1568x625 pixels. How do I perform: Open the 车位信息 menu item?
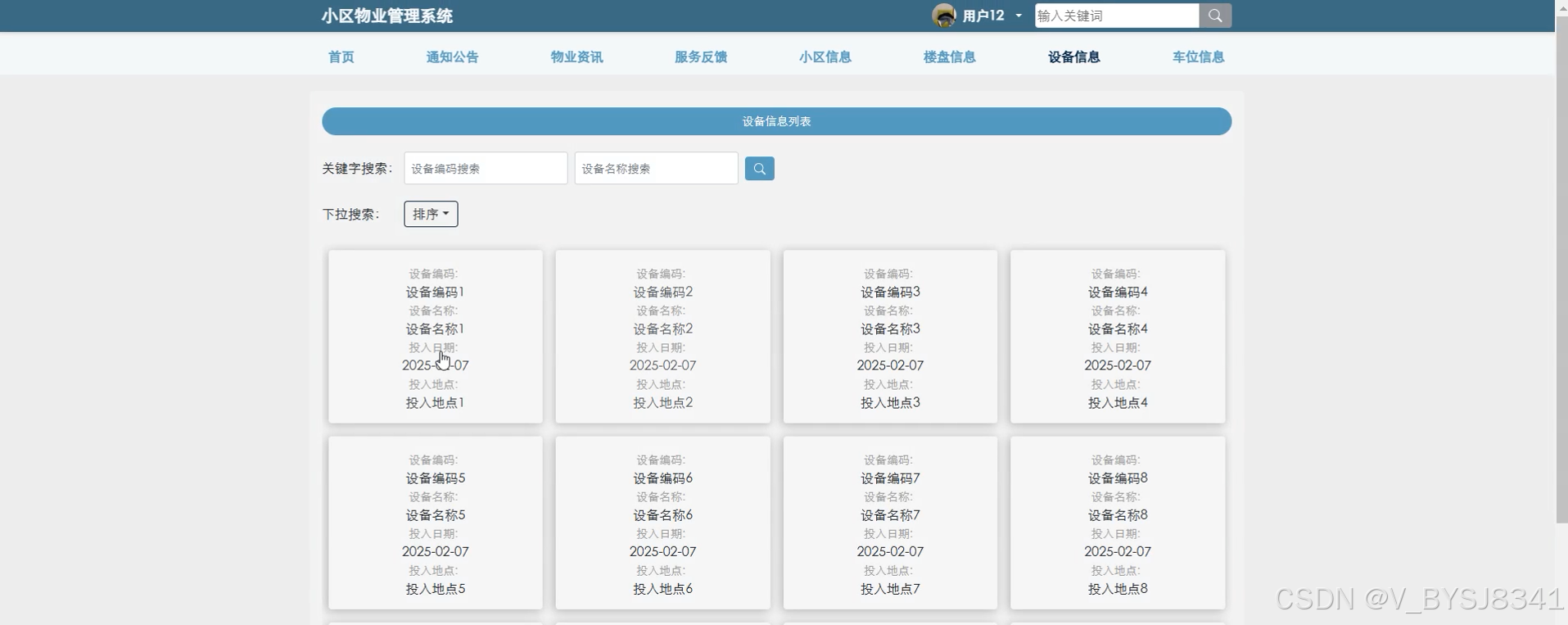1199,57
